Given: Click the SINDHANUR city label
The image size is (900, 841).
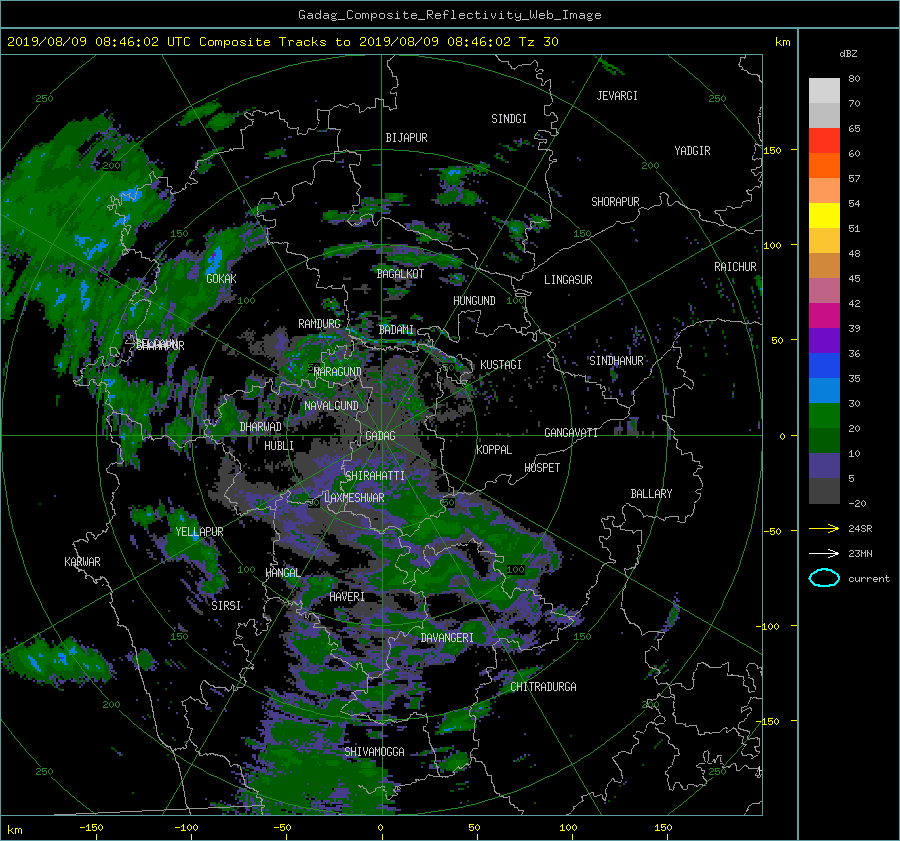Looking at the screenshot, I should [616, 361].
